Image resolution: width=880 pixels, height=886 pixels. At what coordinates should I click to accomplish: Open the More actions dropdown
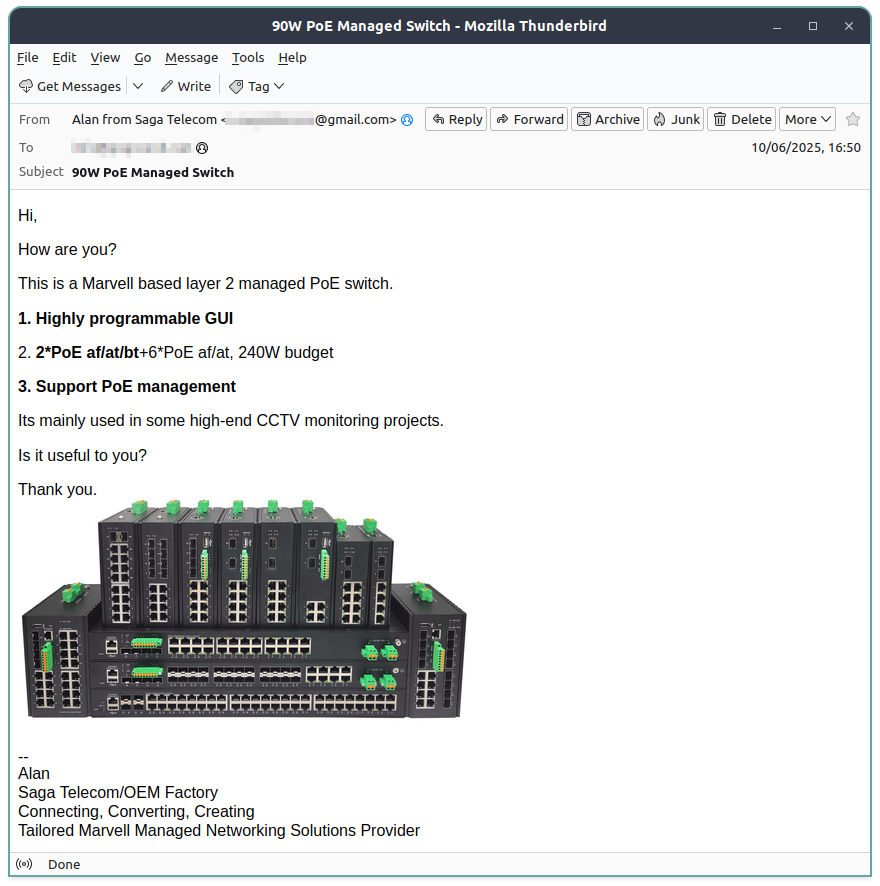pos(807,119)
